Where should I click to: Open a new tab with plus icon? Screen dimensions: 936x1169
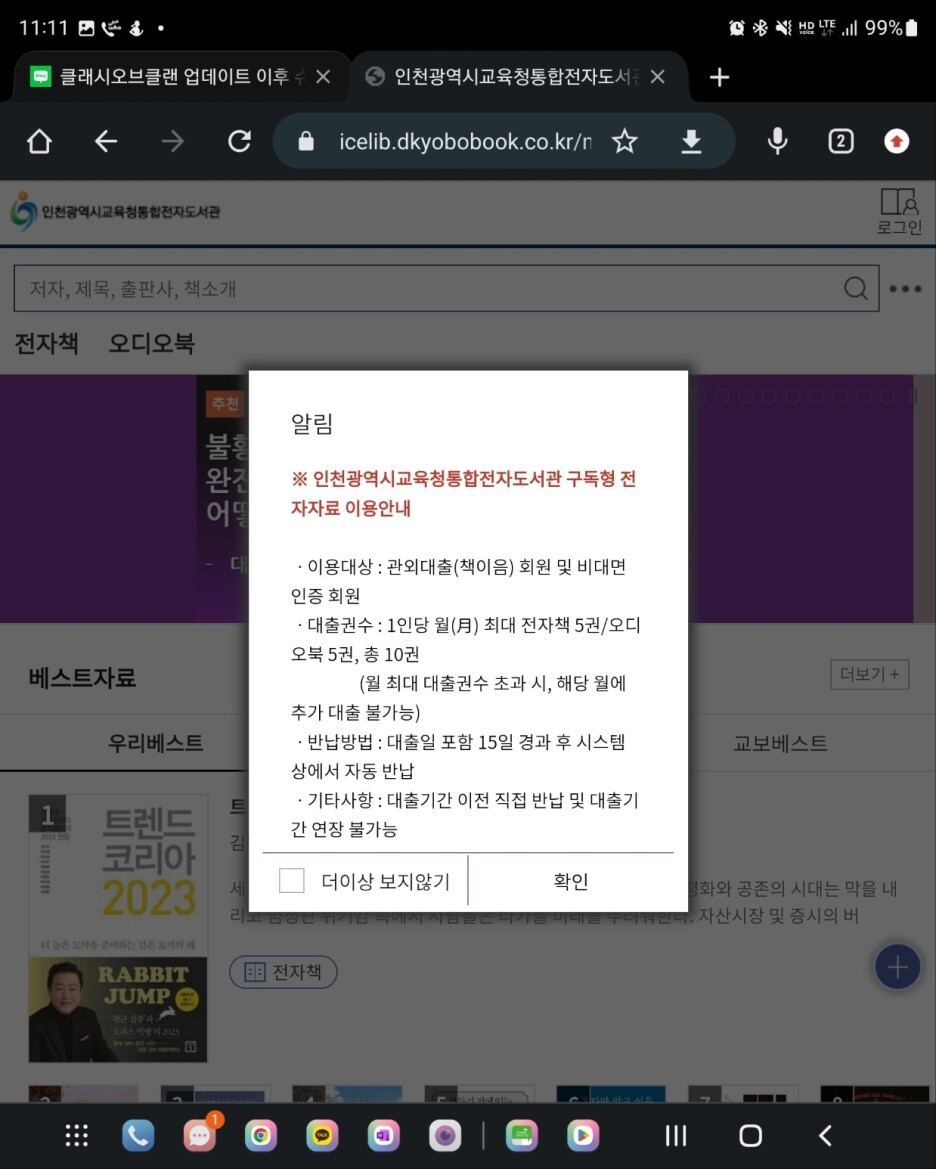[719, 77]
